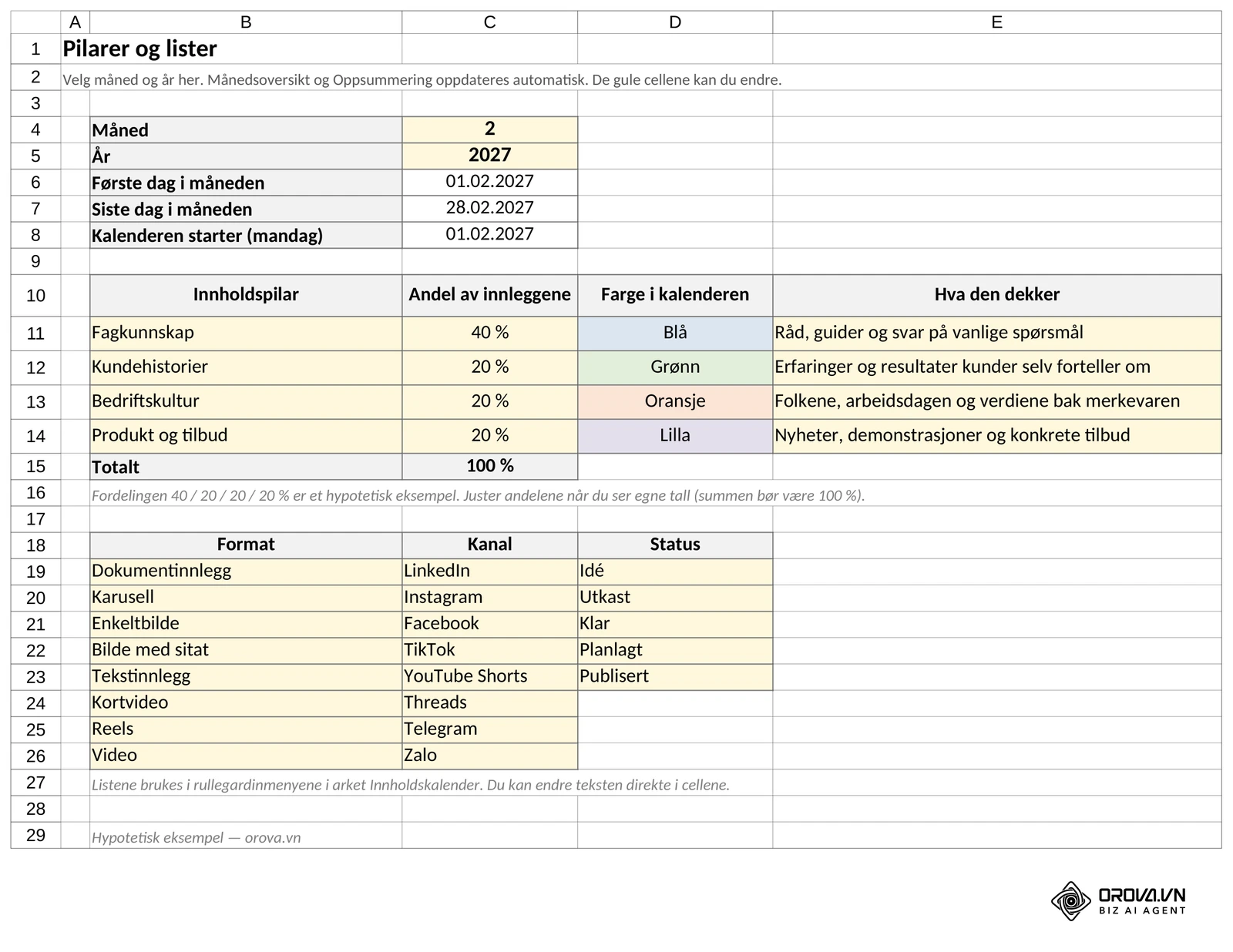Image resolution: width=1233 pixels, height=952 pixels.
Task: Select the 'Planlagt' status cell
Action: pos(675,651)
